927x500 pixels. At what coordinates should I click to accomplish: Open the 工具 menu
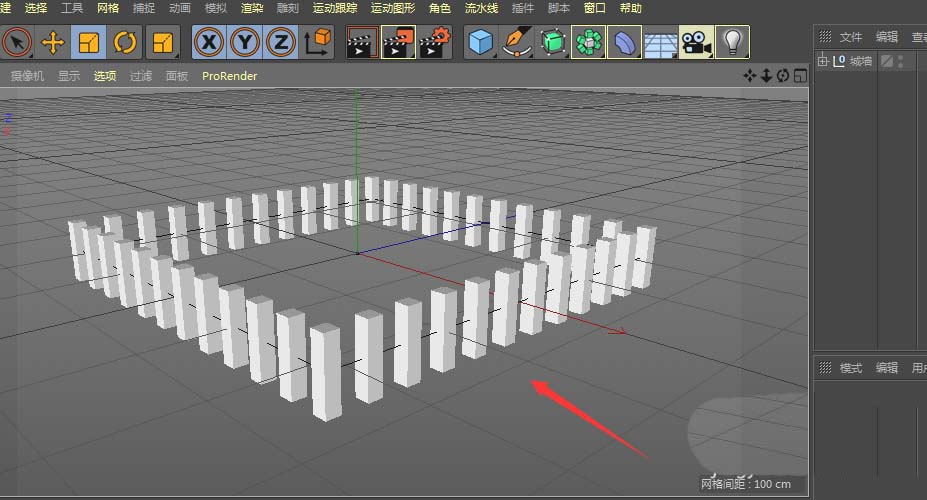(72, 8)
